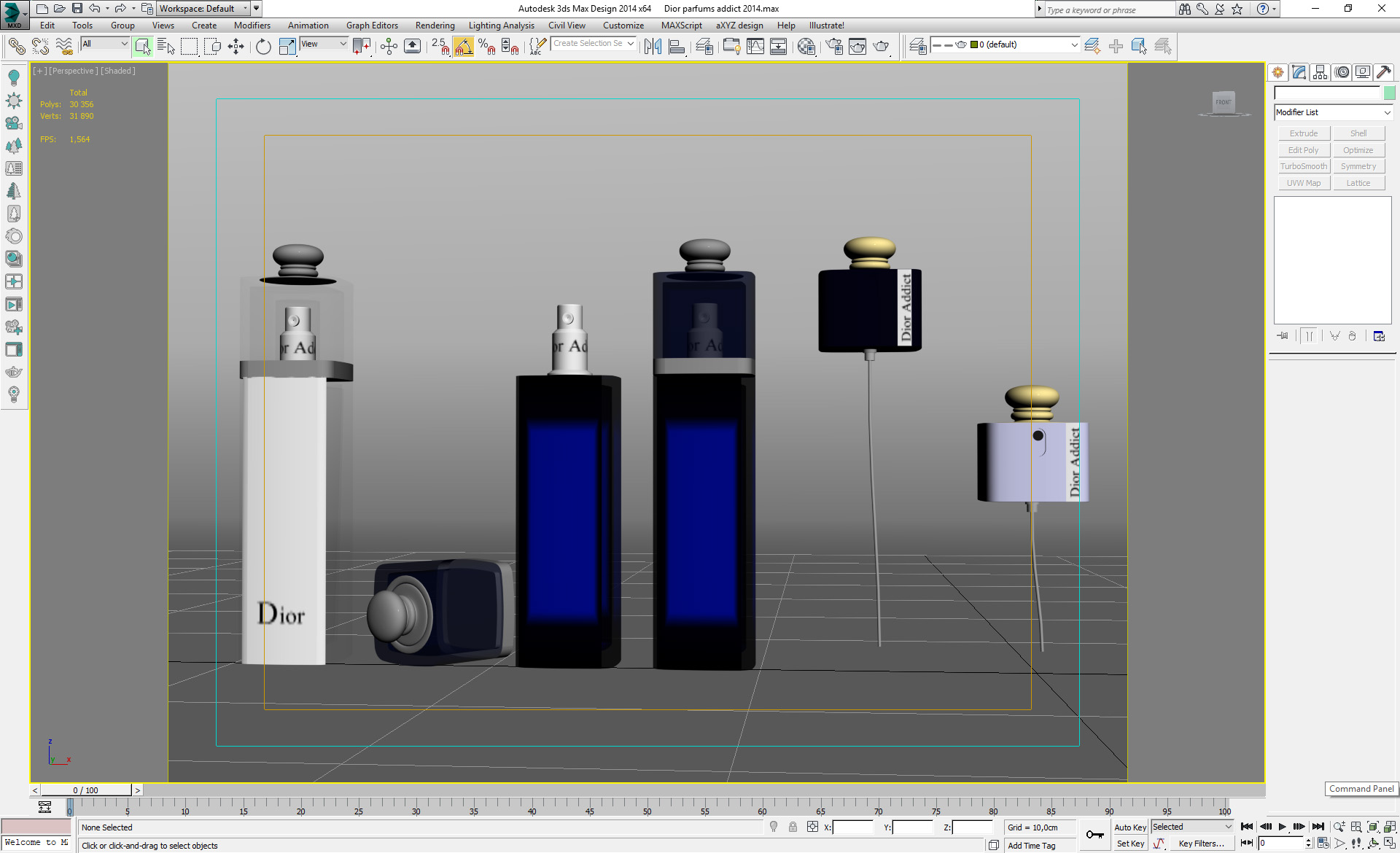Screen dimensions: 1400x853
Task: Switch to the Utilities command panel tab
Action: pyautogui.click(x=1384, y=72)
